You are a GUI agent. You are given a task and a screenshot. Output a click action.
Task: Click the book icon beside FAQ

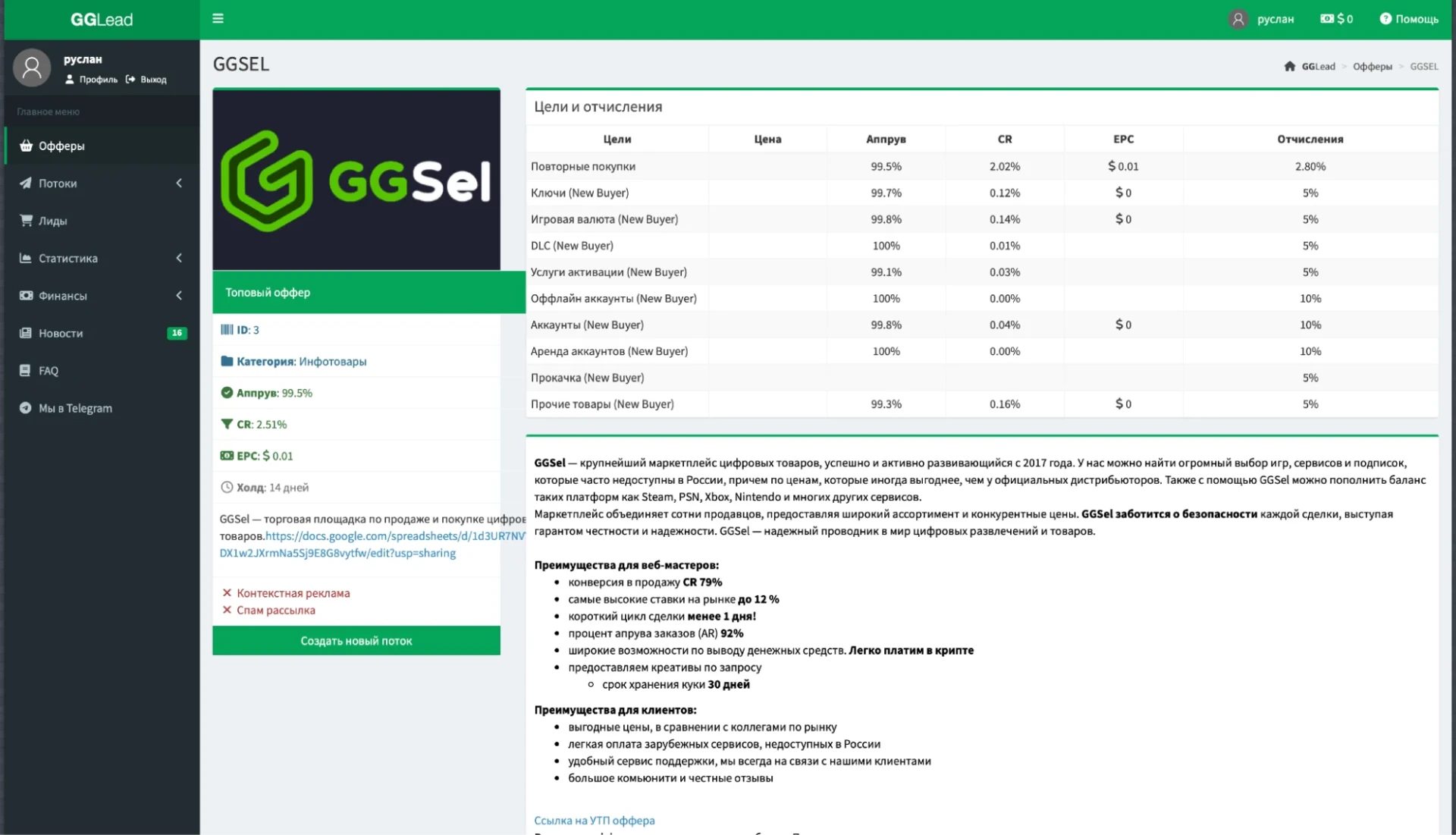[x=25, y=370]
